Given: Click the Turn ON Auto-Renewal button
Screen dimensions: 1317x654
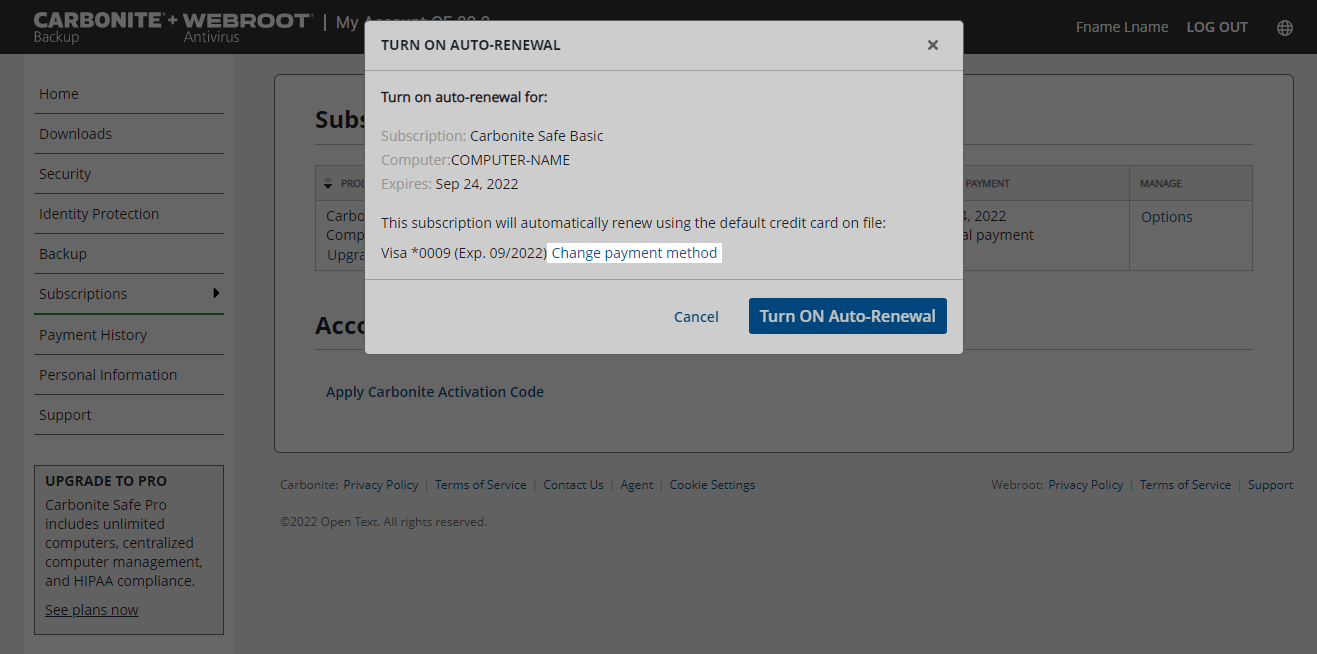Looking at the screenshot, I should point(847,316).
